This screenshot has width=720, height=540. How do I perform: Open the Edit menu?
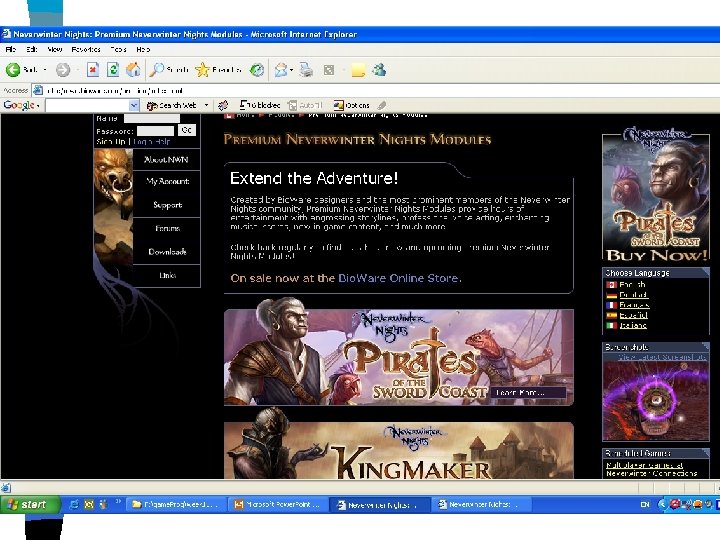[x=32, y=49]
